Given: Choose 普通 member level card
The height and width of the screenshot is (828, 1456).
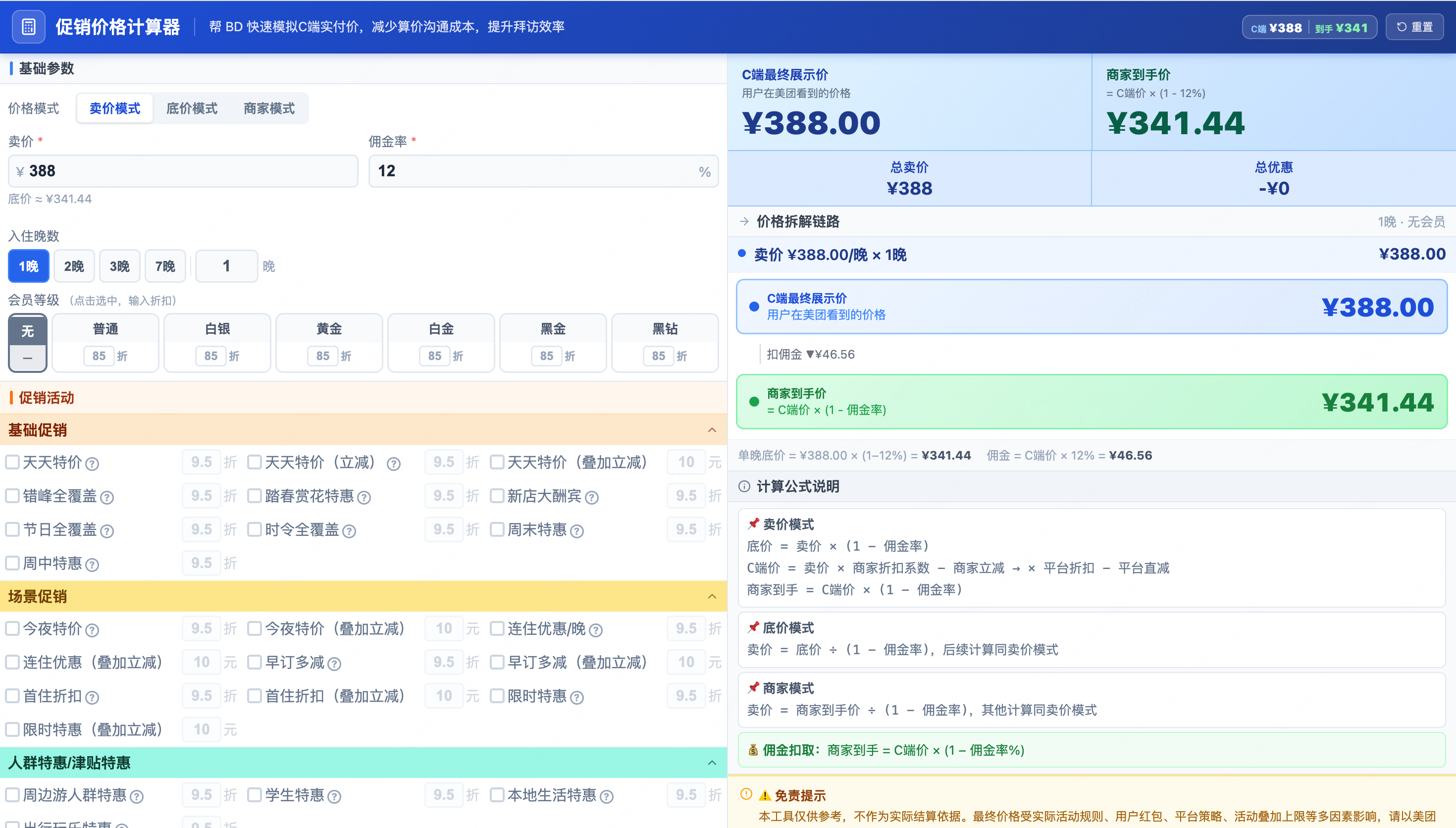Looking at the screenshot, I should click(105, 343).
